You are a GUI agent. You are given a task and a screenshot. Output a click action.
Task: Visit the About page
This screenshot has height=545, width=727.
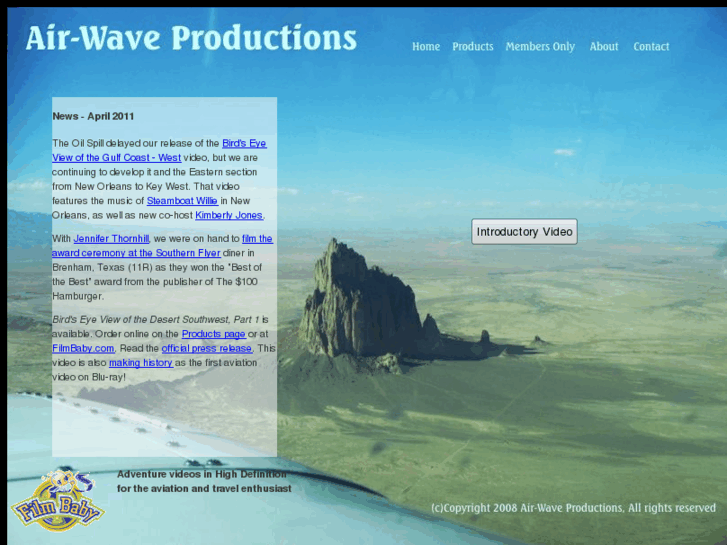click(x=604, y=46)
